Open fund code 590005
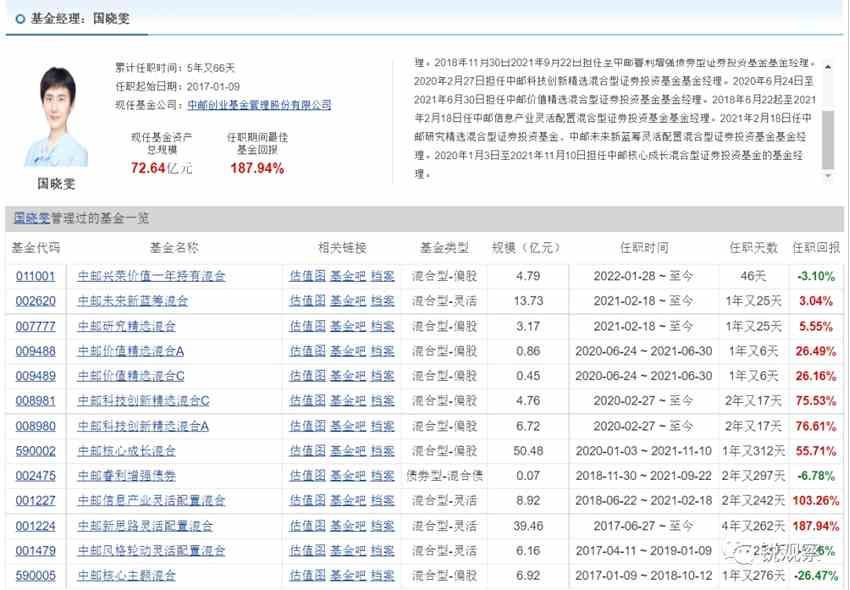 tap(35, 575)
